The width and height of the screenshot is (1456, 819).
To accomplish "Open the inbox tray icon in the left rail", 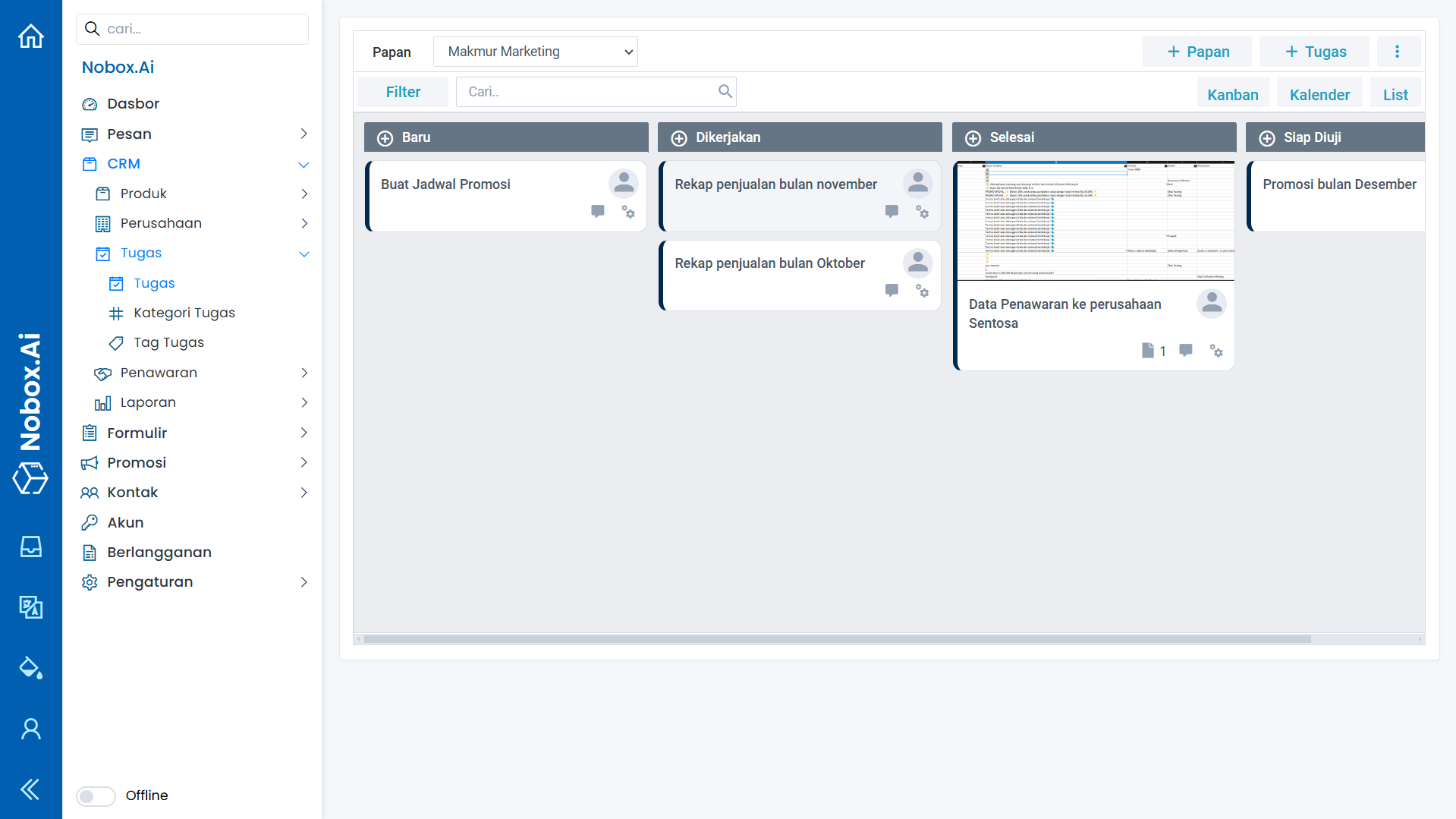I will pyautogui.click(x=31, y=547).
